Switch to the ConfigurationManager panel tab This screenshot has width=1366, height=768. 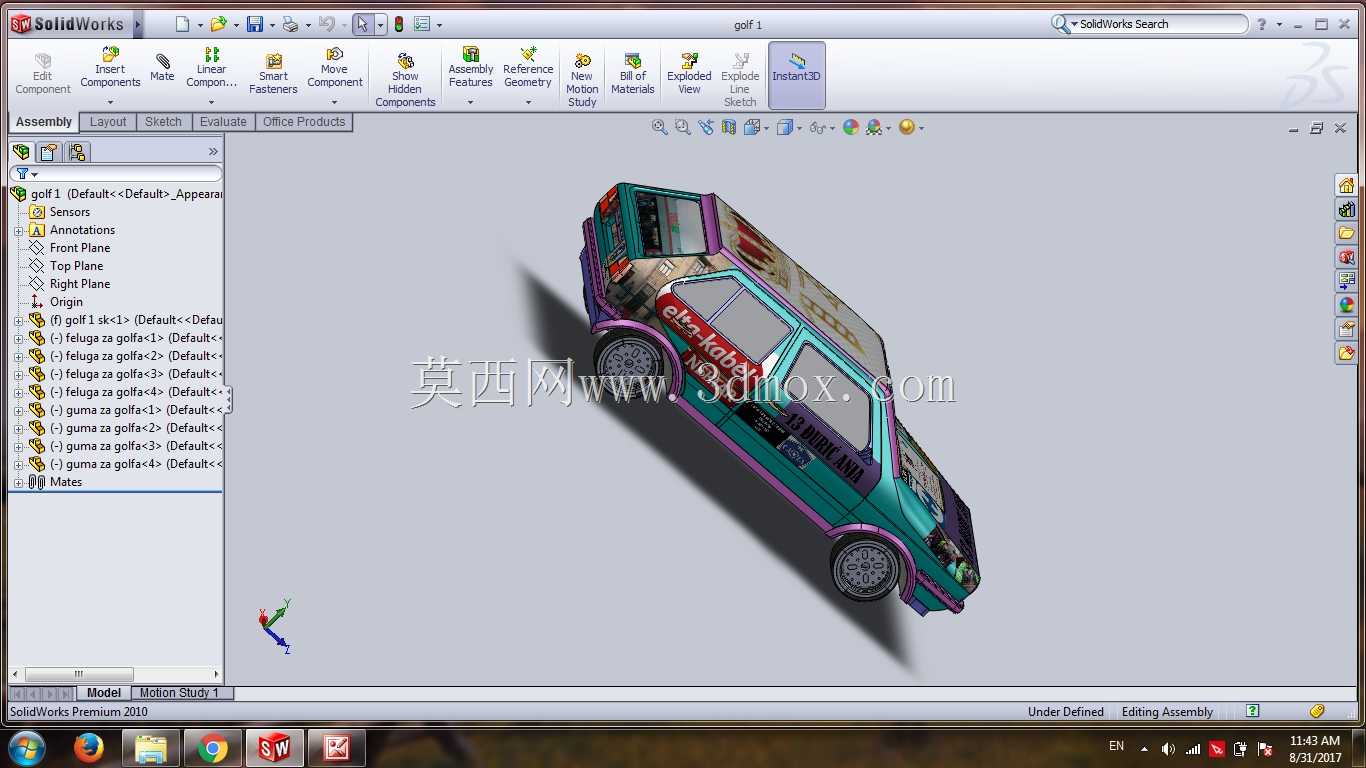pos(77,152)
